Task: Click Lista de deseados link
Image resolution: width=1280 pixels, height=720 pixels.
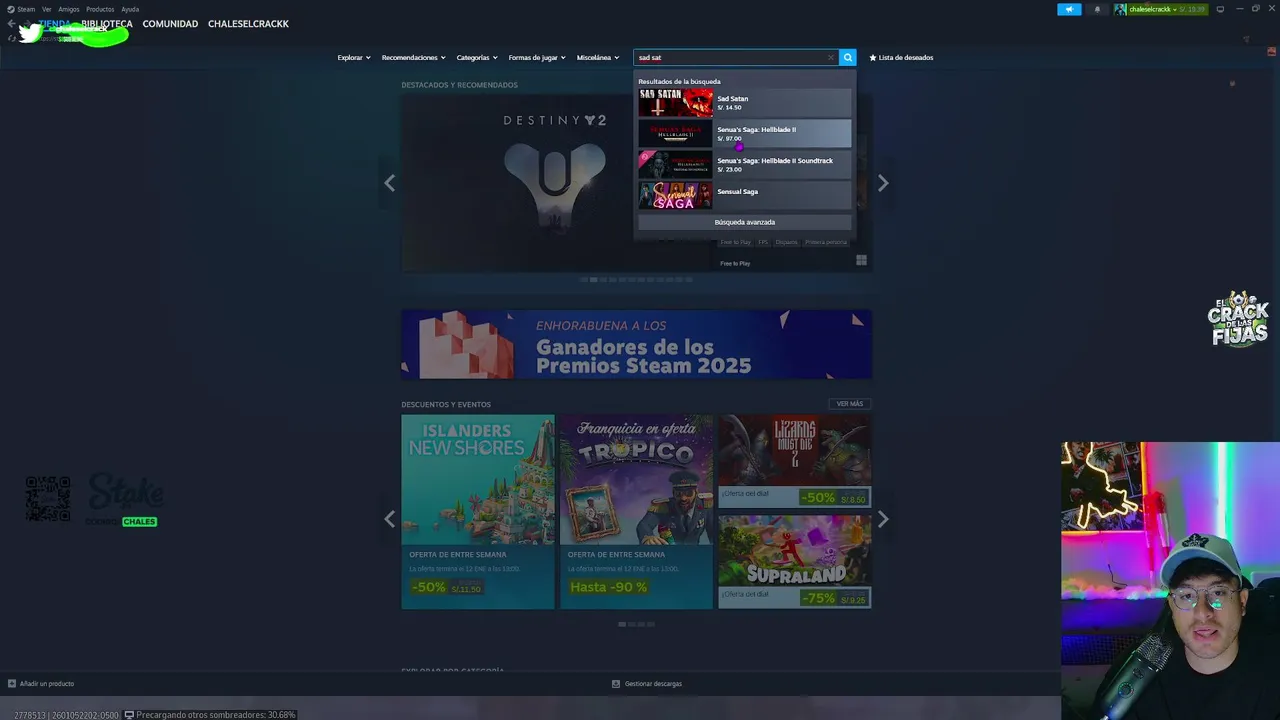Action: point(906,57)
